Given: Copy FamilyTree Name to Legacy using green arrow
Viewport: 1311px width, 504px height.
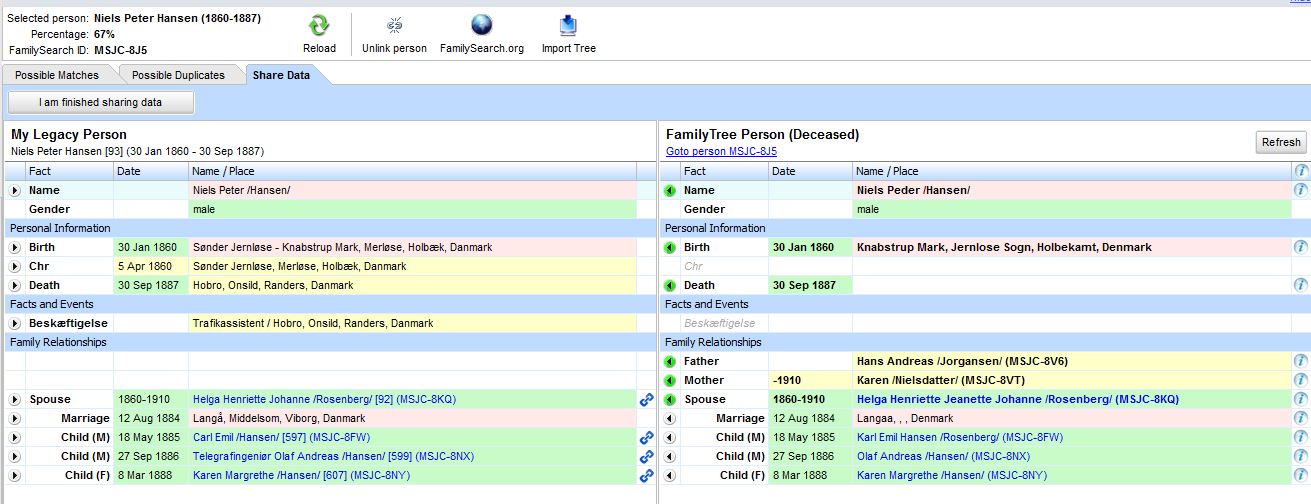Looking at the screenshot, I should (x=670, y=190).
